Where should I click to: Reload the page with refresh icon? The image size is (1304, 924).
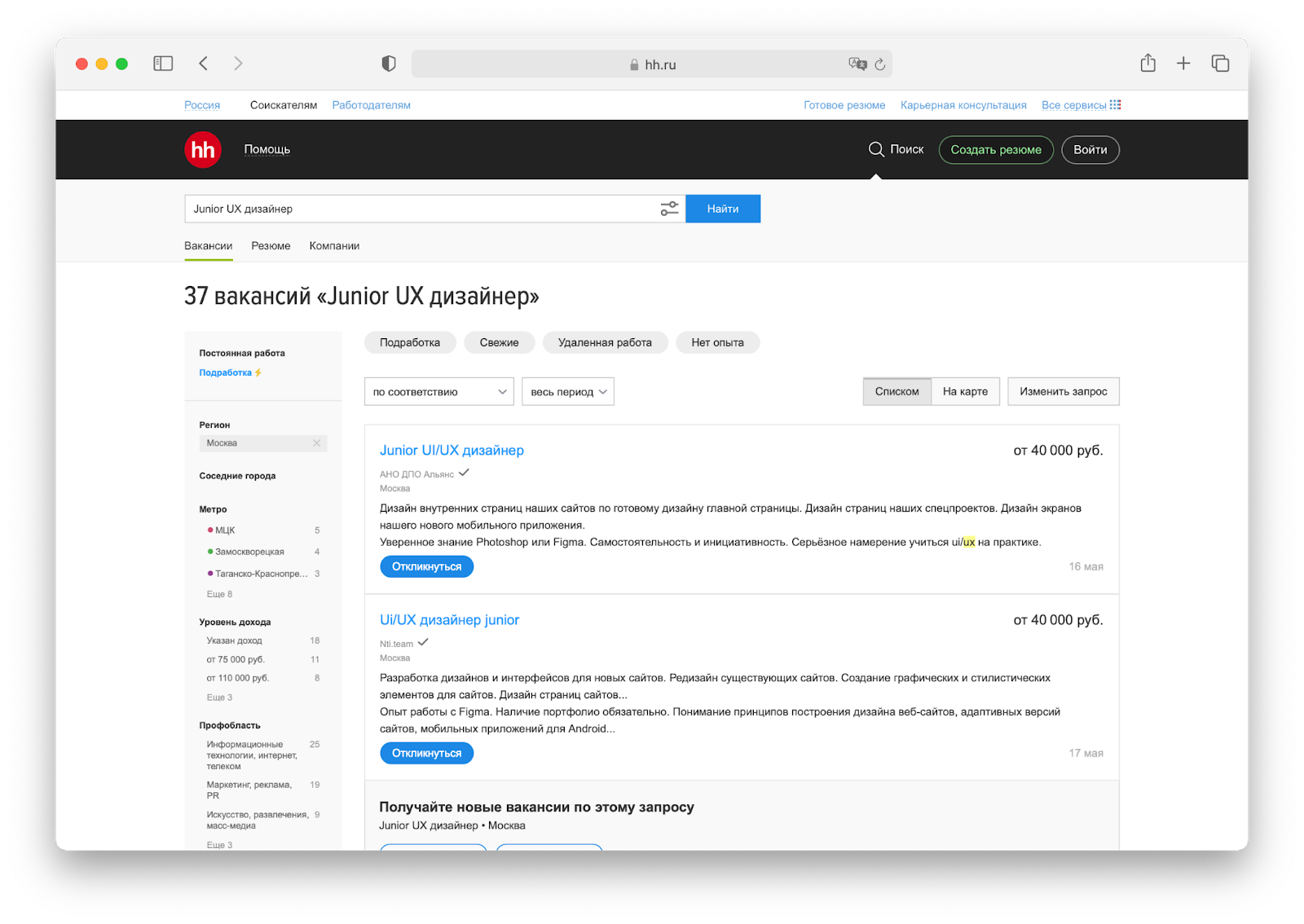[x=880, y=64]
